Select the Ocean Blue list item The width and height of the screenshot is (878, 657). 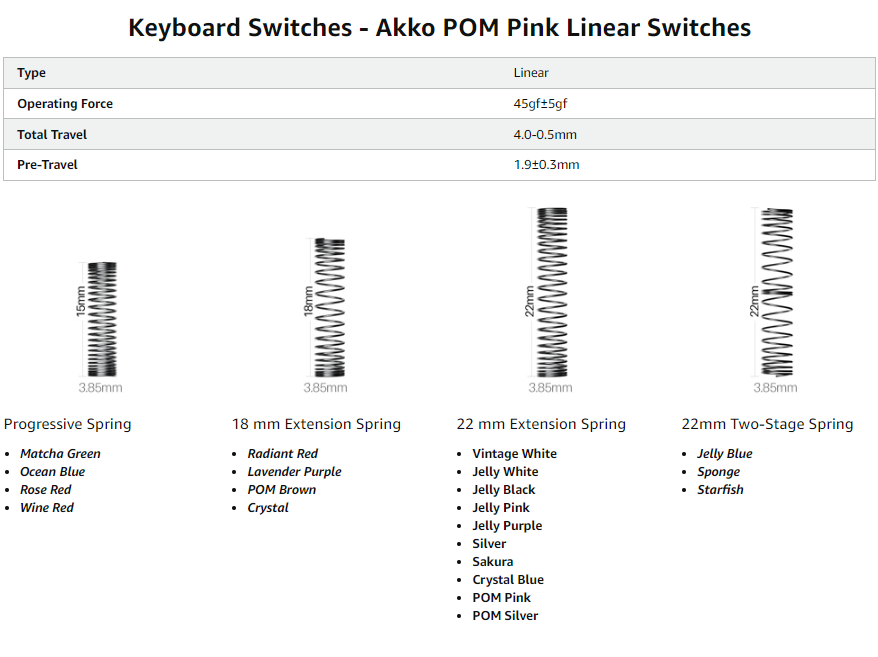click(x=53, y=472)
